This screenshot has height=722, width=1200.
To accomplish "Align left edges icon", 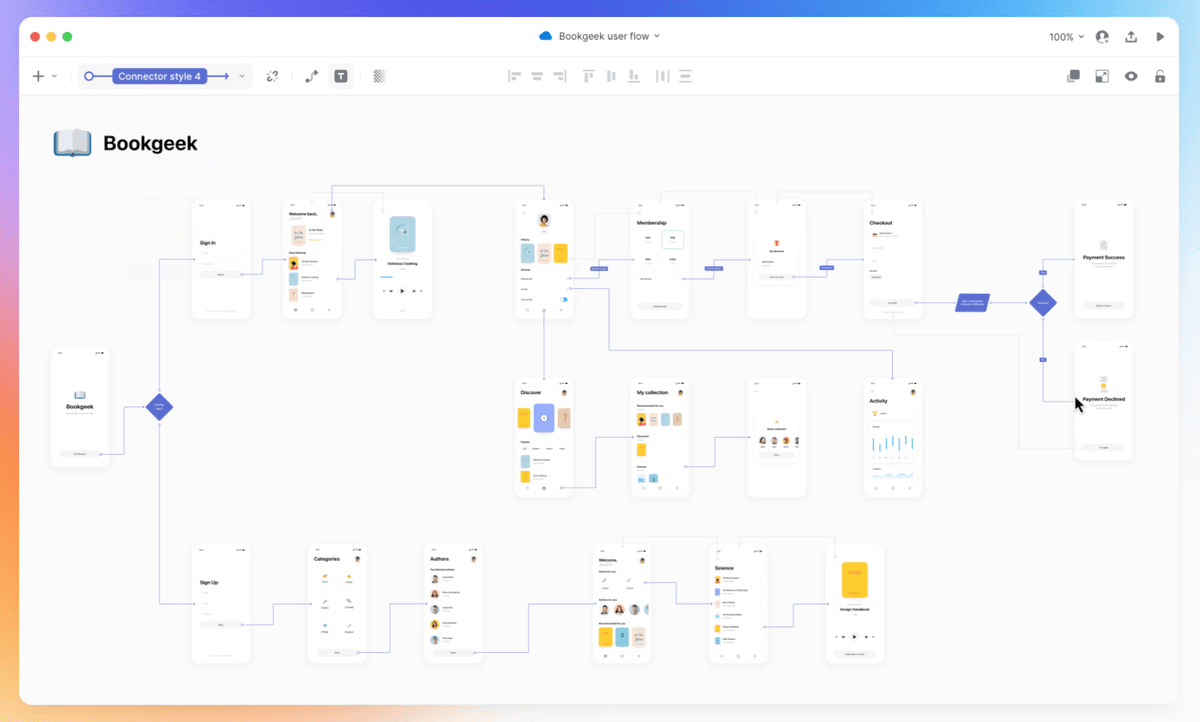I will tap(515, 76).
